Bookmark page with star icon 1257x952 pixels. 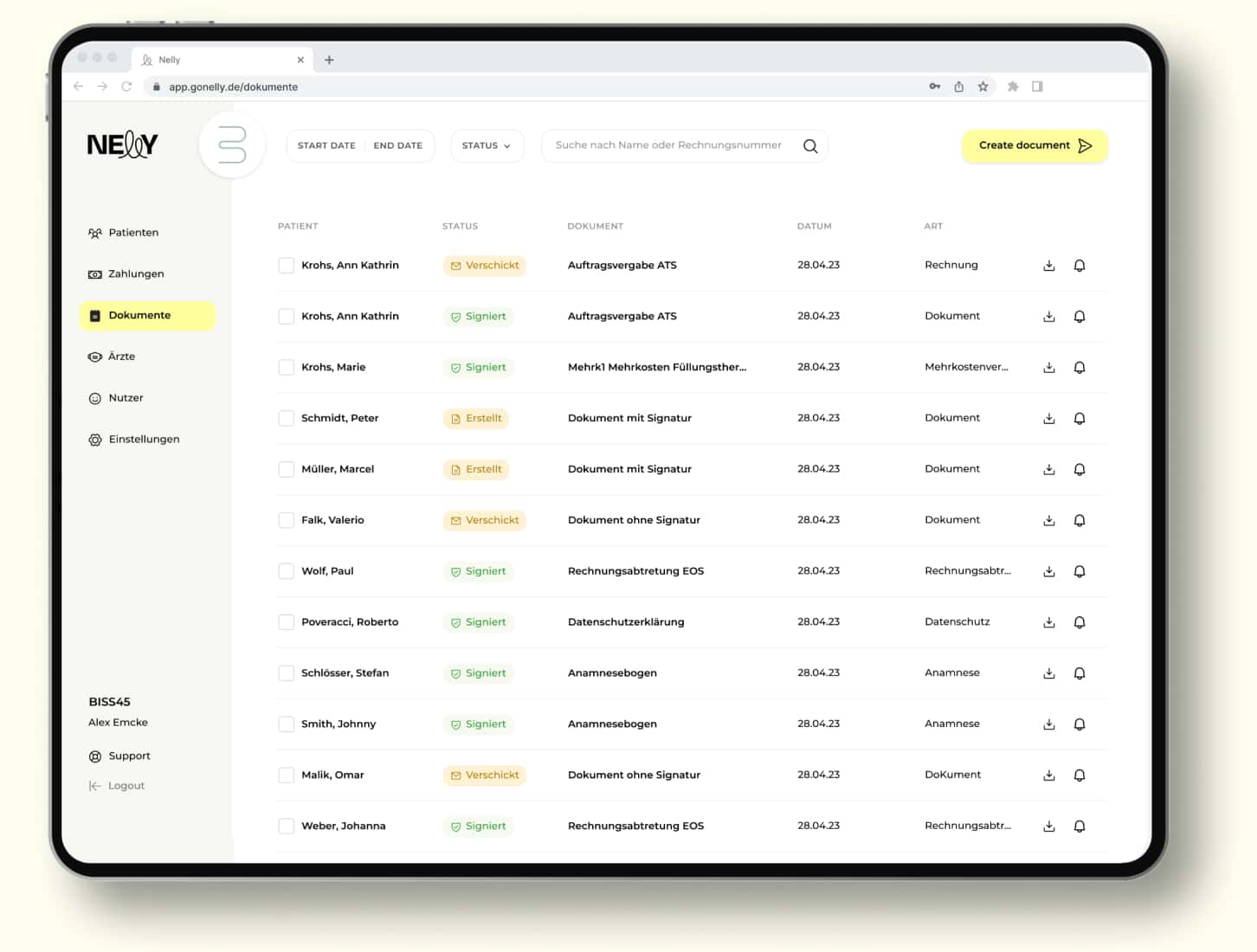pyautogui.click(x=983, y=87)
